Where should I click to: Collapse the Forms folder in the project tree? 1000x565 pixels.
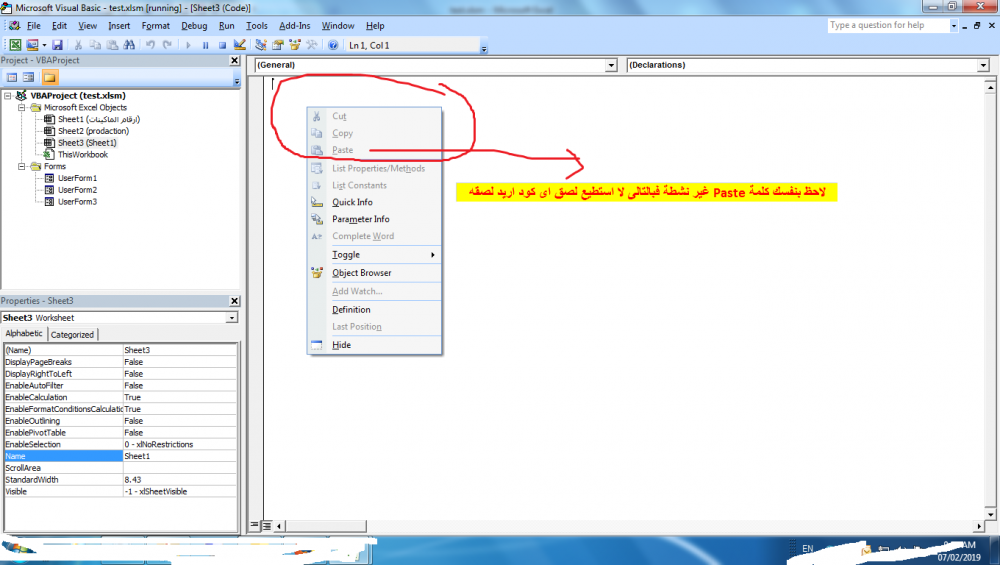[x=21, y=166]
